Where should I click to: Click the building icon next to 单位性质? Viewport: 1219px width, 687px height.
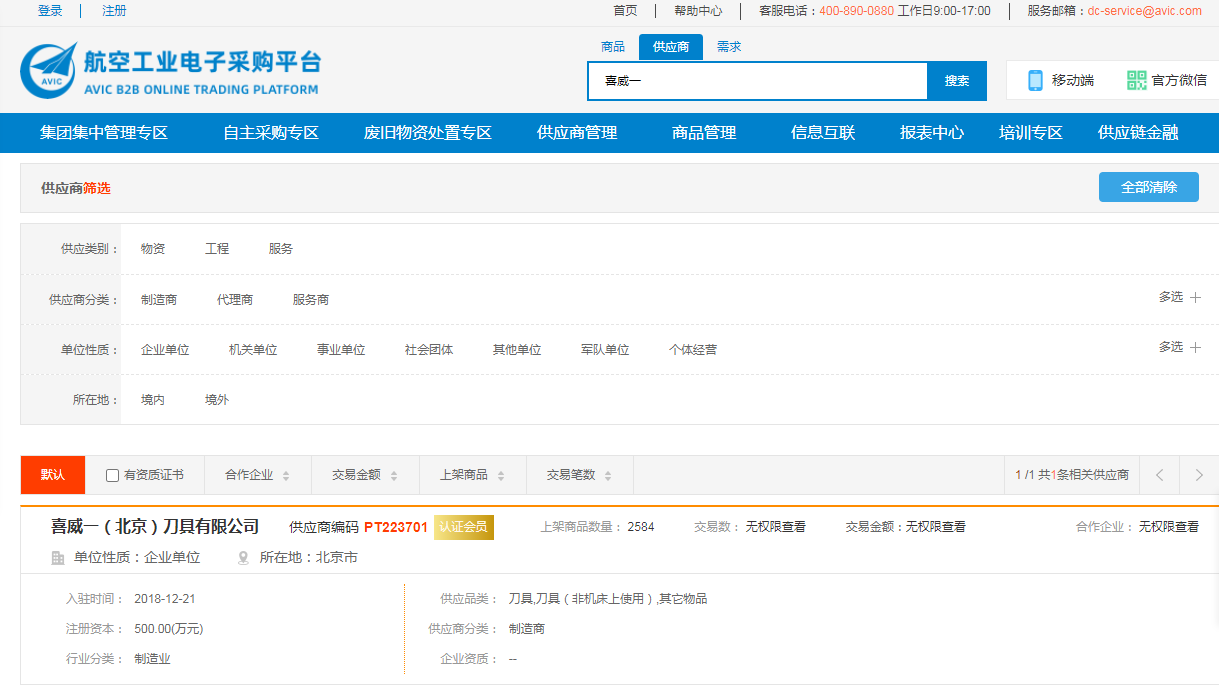click(x=58, y=558)
